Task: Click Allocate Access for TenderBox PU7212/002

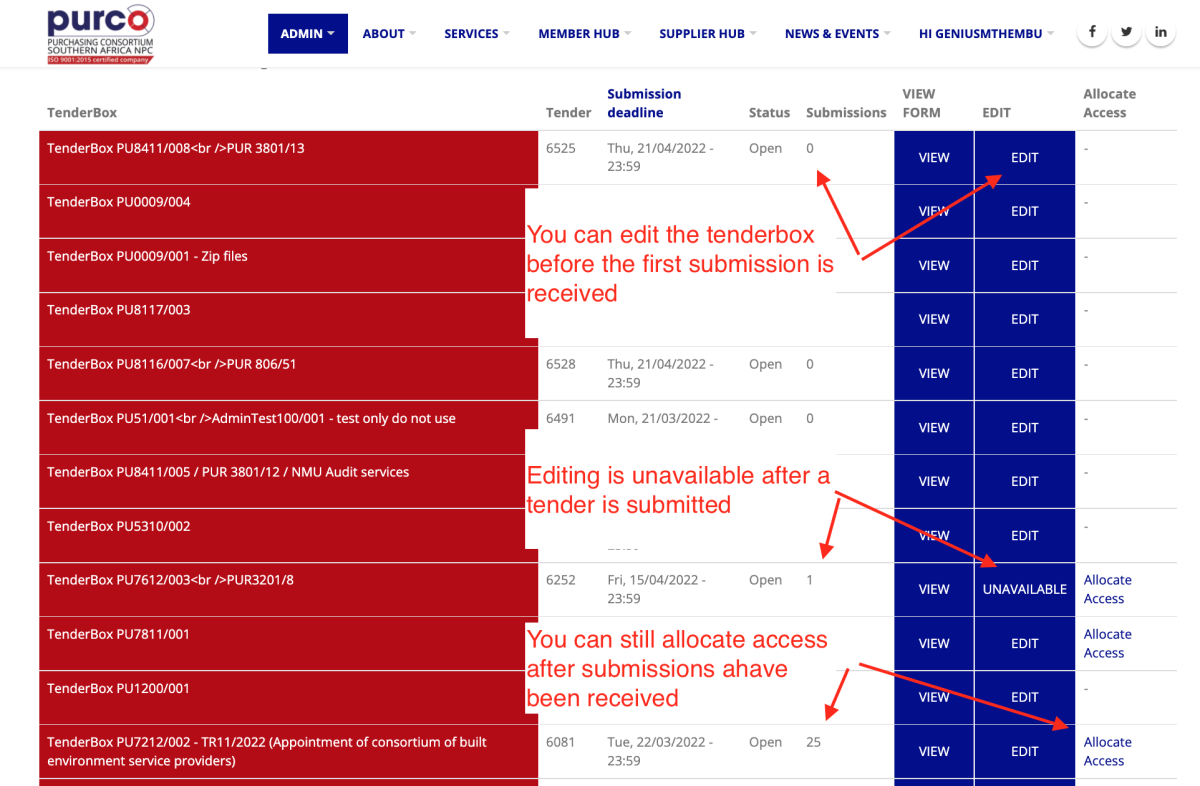Action: [x=1107, y=751]
